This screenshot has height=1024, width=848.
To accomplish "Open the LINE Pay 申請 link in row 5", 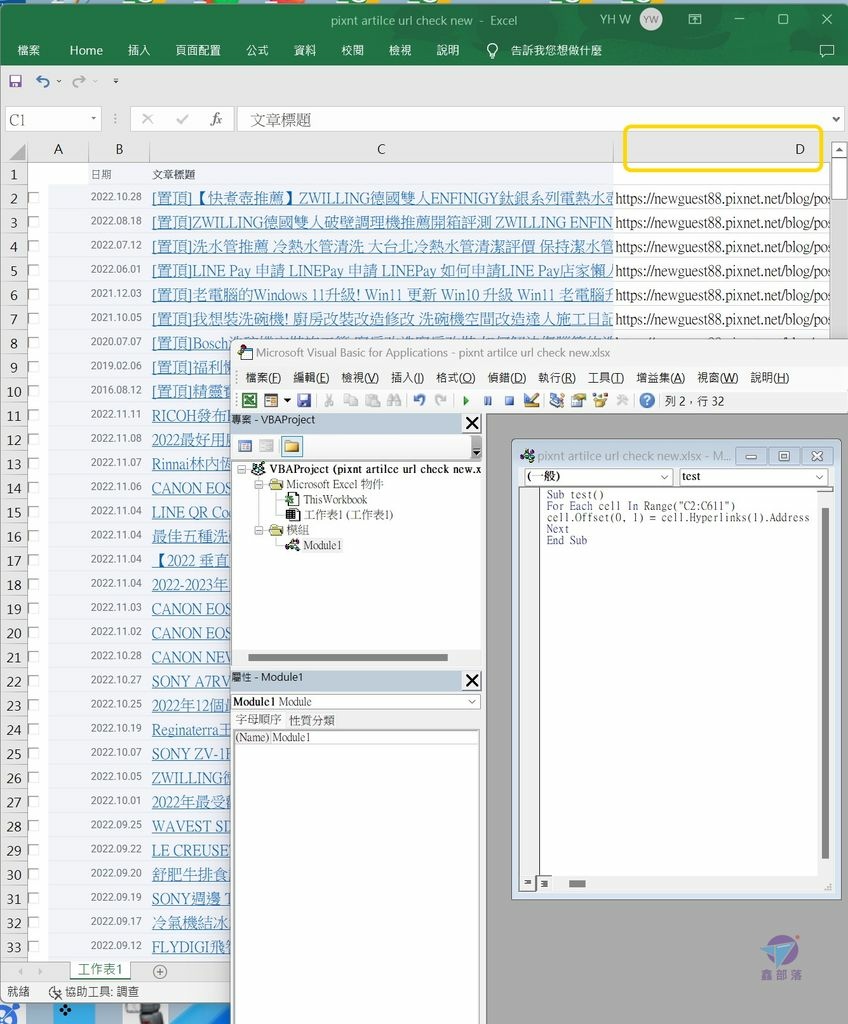I will coord(382,270).
